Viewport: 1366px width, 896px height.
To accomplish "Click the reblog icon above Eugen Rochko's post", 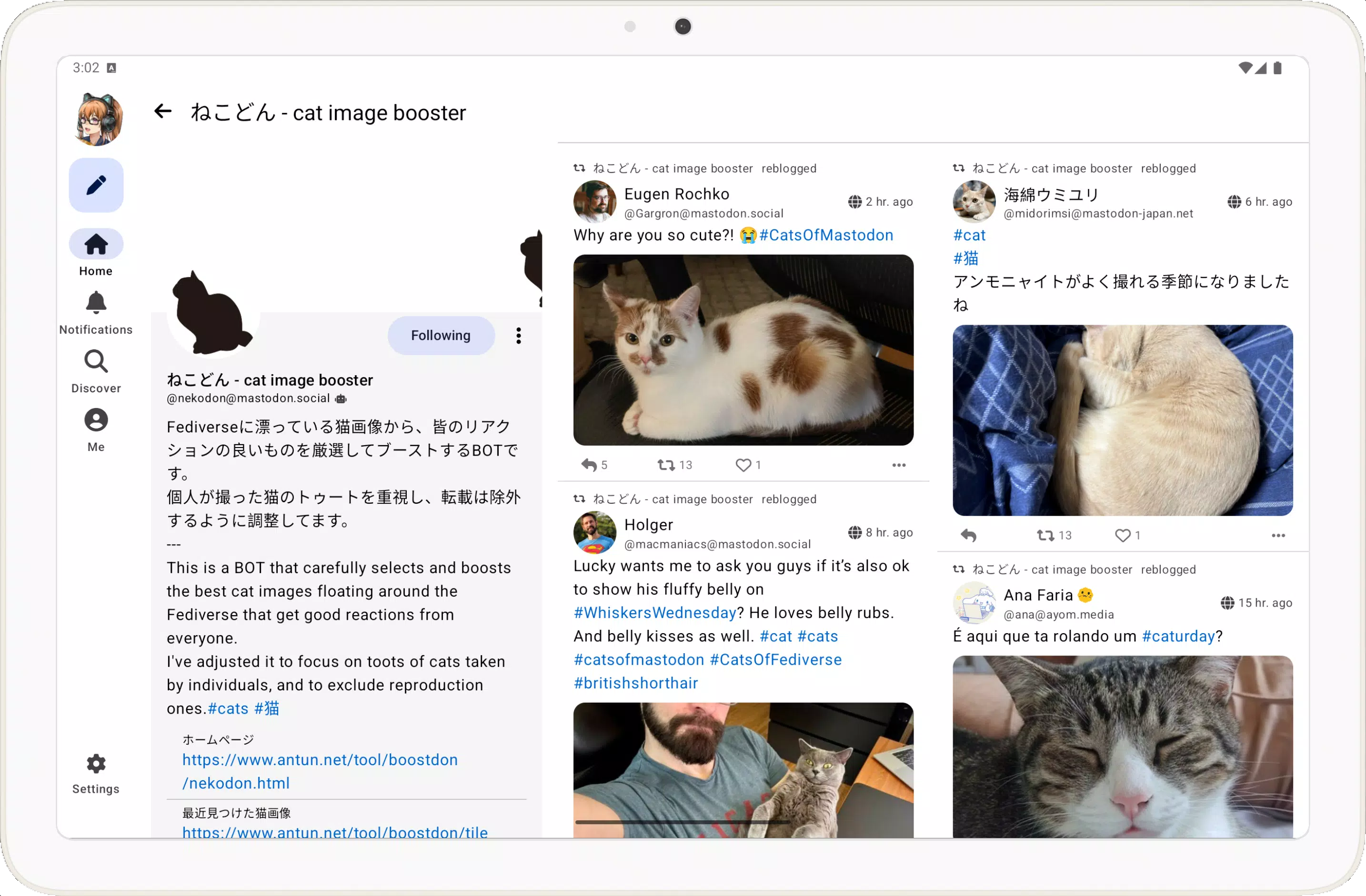I will pos(579,168).
